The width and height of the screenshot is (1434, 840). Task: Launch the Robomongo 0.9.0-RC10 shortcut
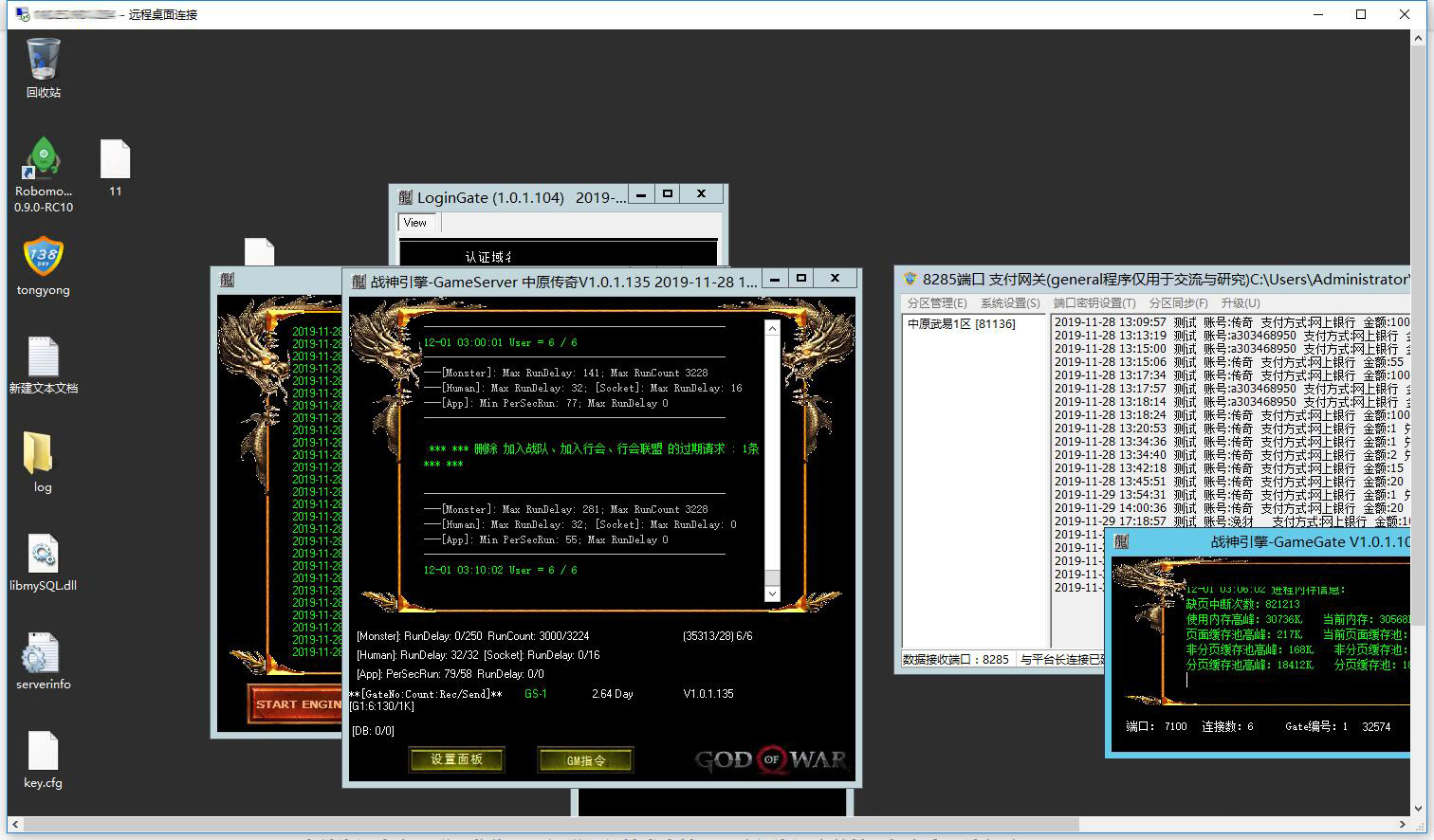[44, 159]
